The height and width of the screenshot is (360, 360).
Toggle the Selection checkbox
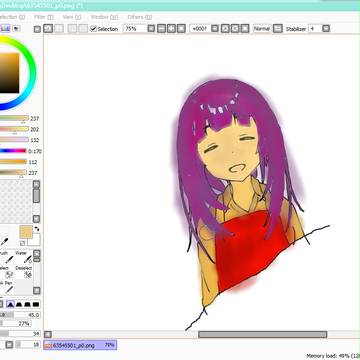coord(94,29)
